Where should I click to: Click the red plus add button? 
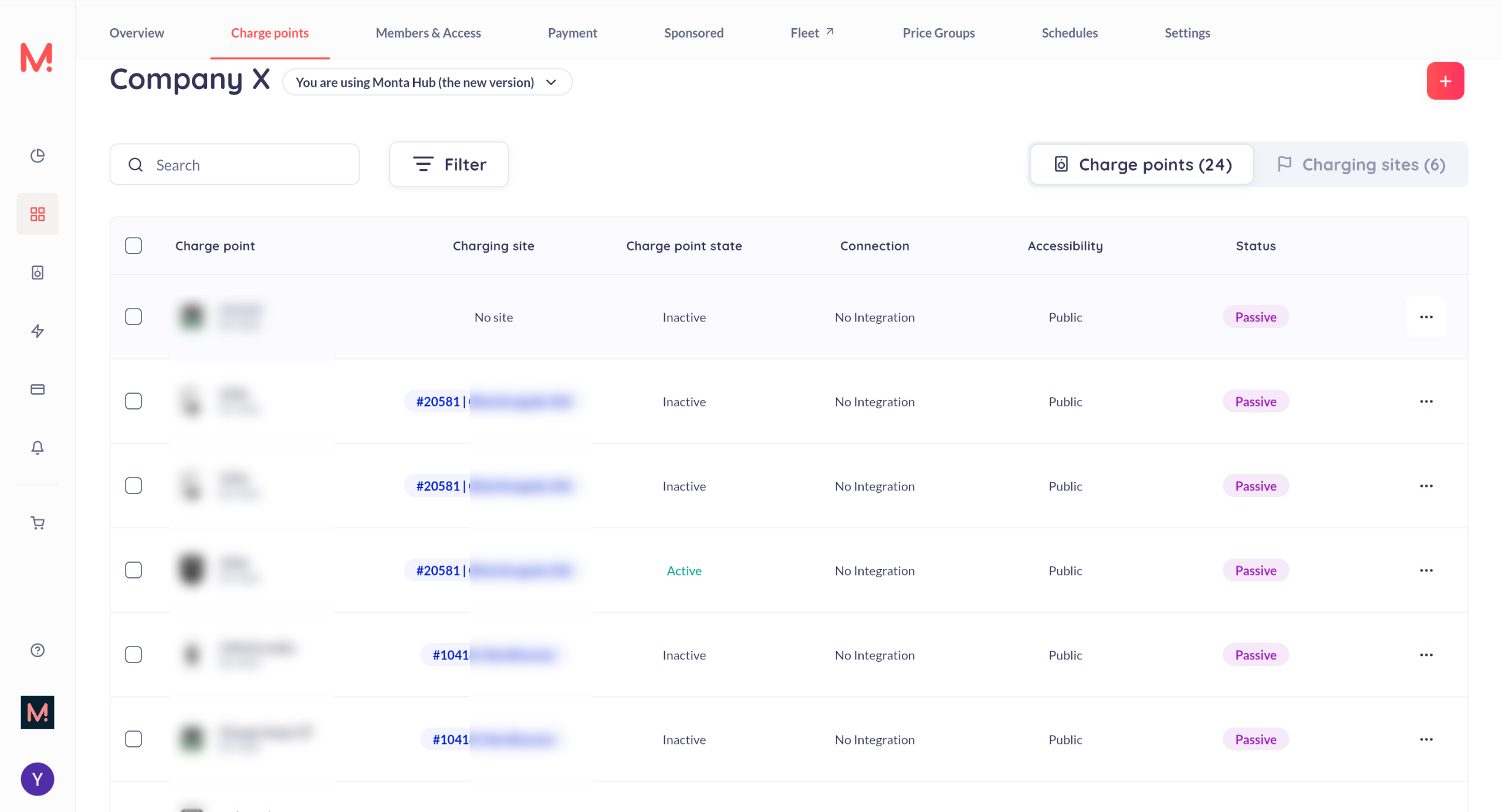[1445, 81]
